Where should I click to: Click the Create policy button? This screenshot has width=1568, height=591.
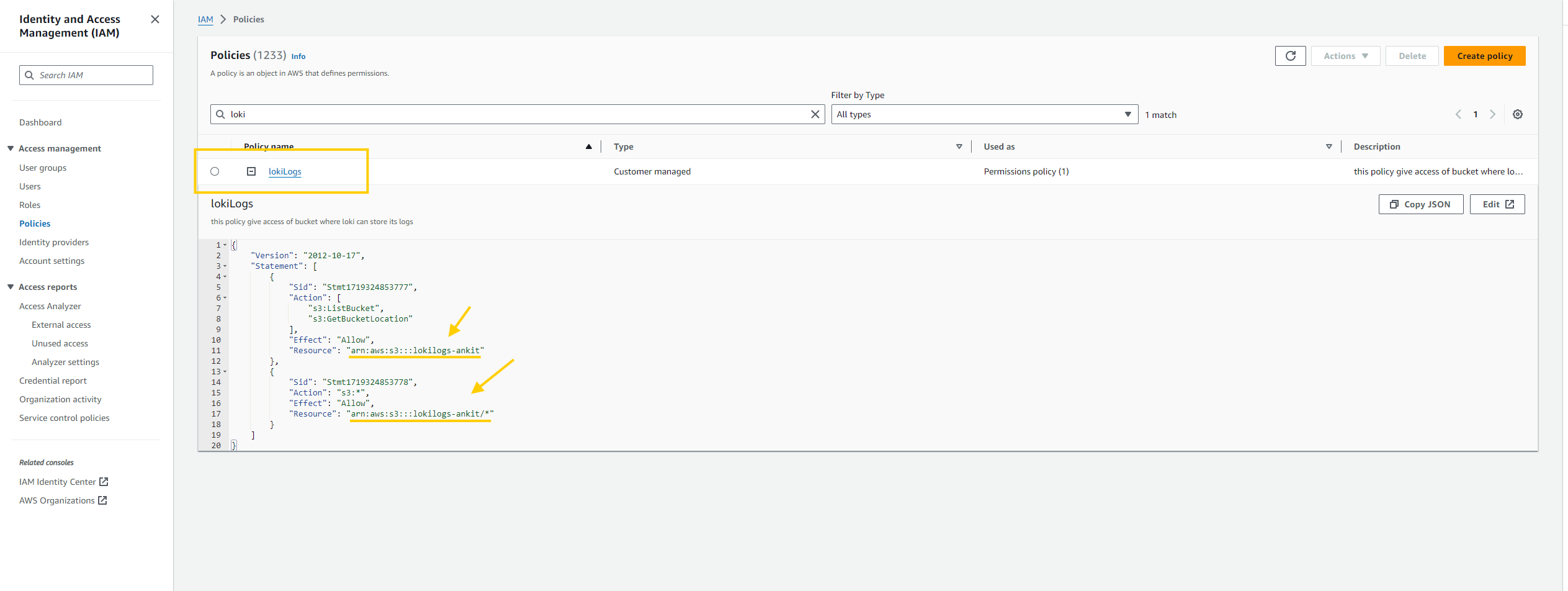click(1484, 56)
